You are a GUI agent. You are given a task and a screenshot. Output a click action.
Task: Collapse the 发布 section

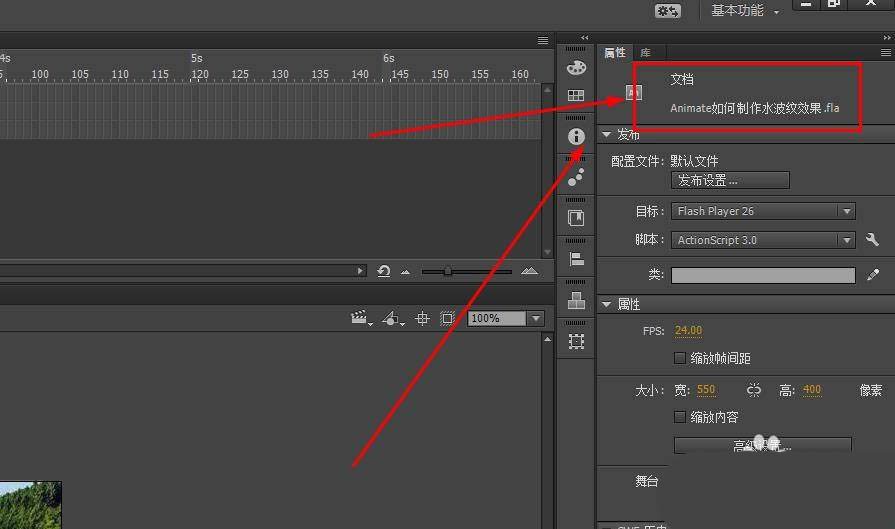click(x=607, y=135)
